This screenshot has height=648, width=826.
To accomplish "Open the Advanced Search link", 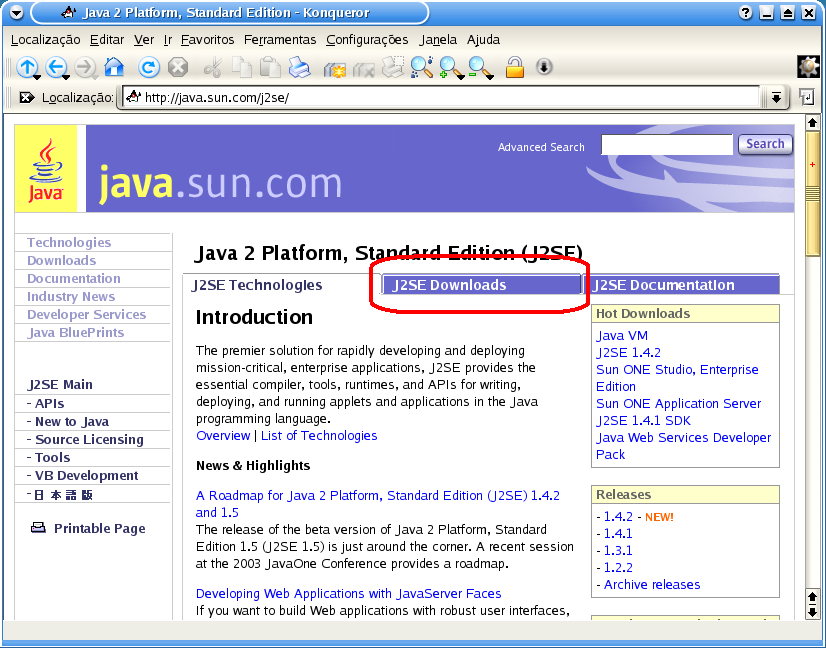I will (x=541, y=147).
